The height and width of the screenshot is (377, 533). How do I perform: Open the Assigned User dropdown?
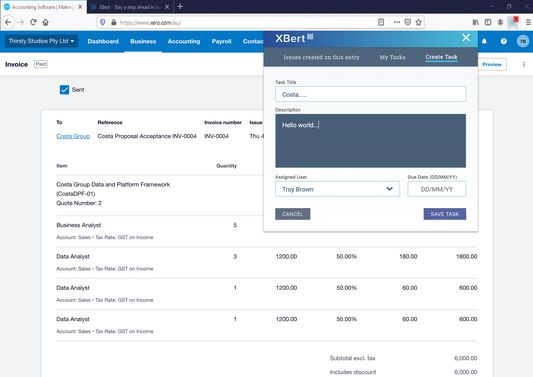pos(337,189)
